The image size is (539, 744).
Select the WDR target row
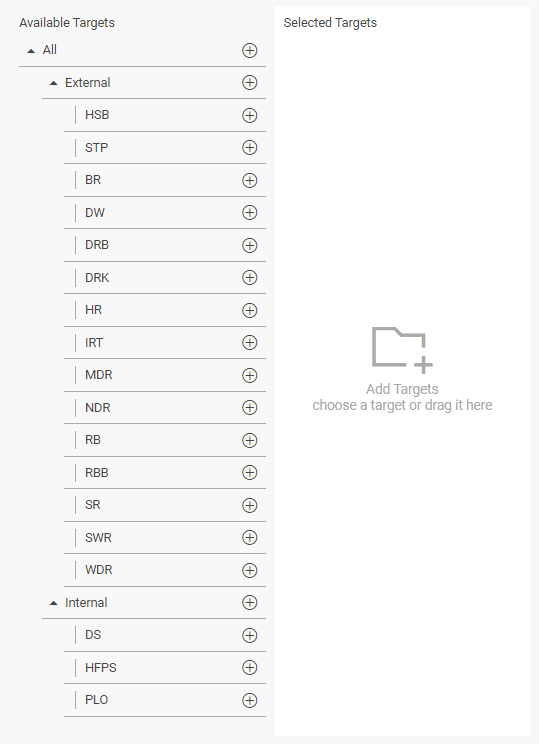tap(165, 570)
